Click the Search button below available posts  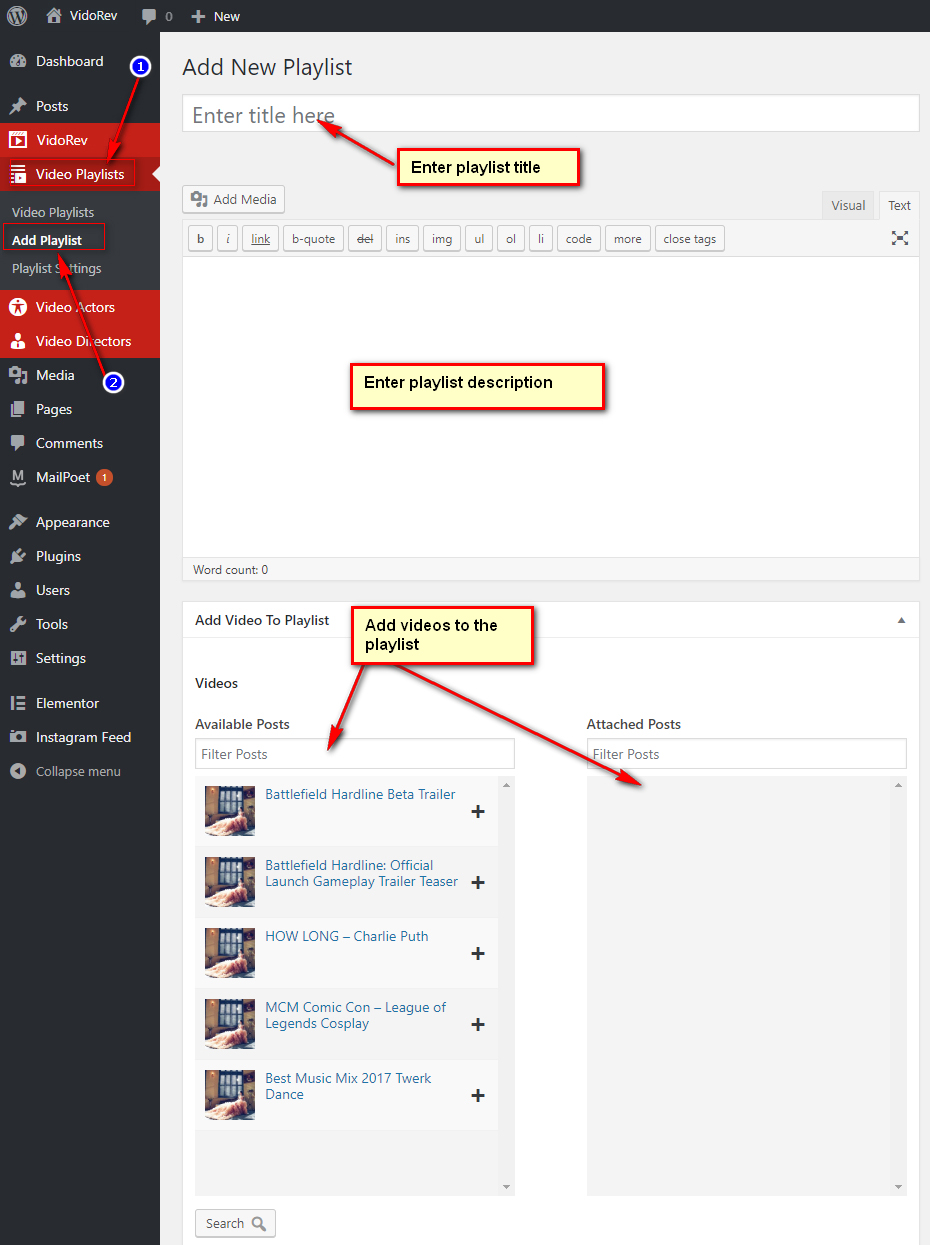tap(235, 1223)
